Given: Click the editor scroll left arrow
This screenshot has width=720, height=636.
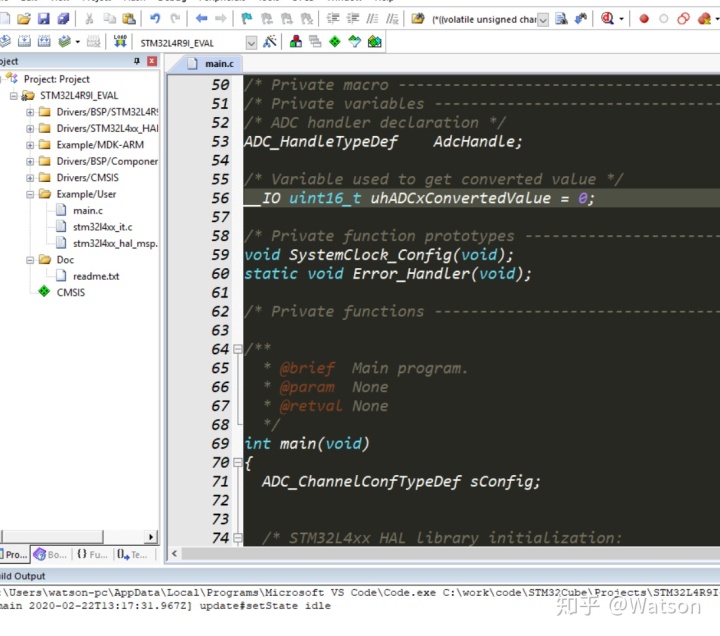Looking at the screenshot, I should [174, 553].
